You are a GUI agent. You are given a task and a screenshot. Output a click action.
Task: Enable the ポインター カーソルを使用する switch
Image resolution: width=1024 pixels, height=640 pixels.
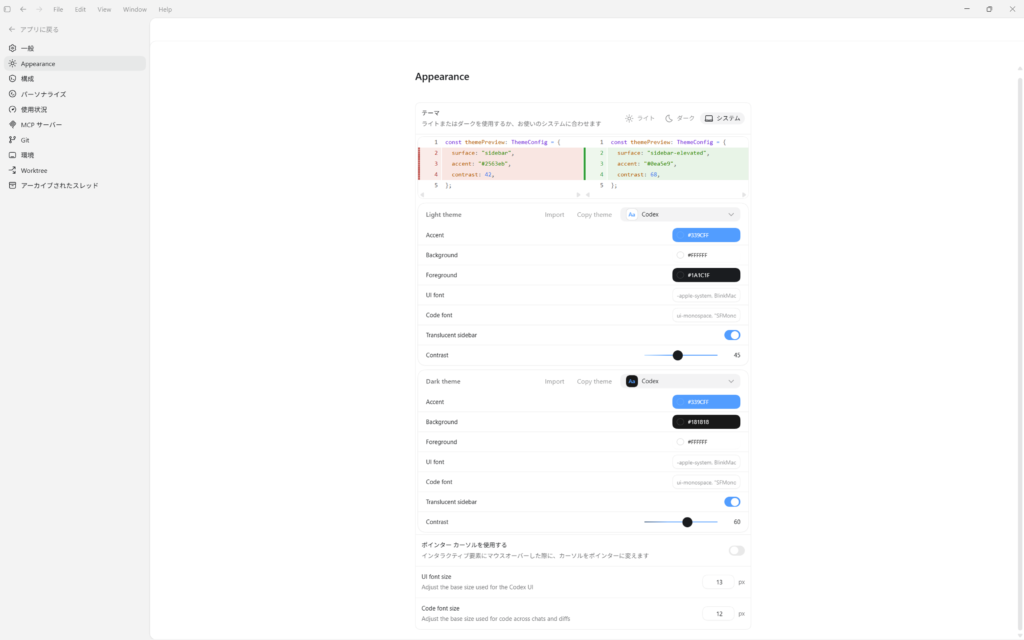pos(736,550)
